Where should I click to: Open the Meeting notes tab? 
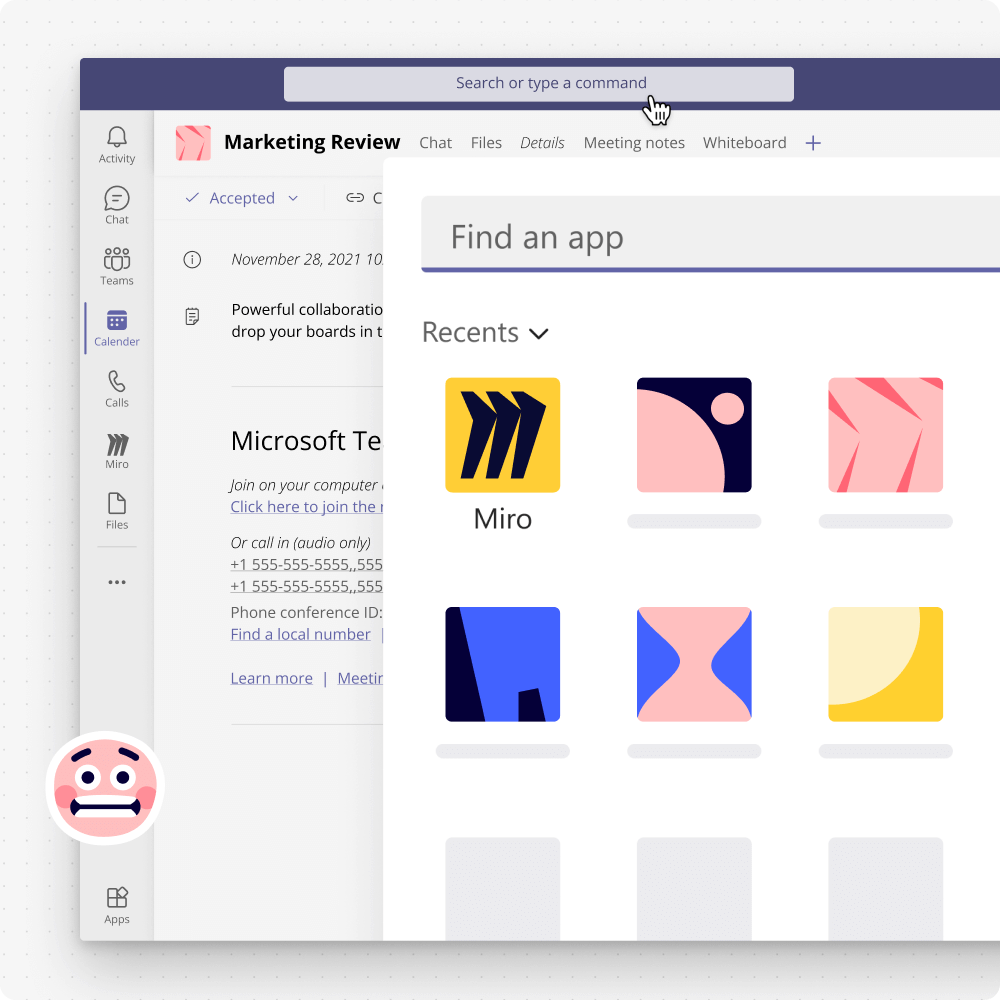click(634, 142)
